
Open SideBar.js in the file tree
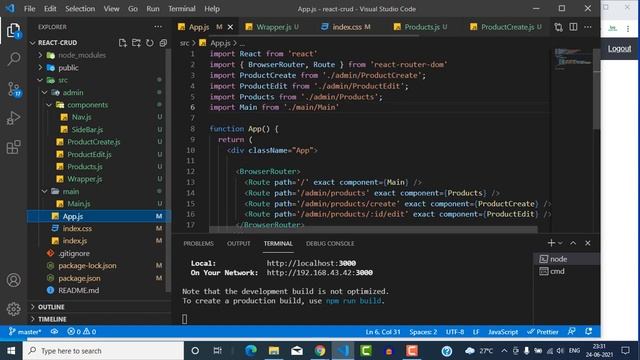point(87,130)
